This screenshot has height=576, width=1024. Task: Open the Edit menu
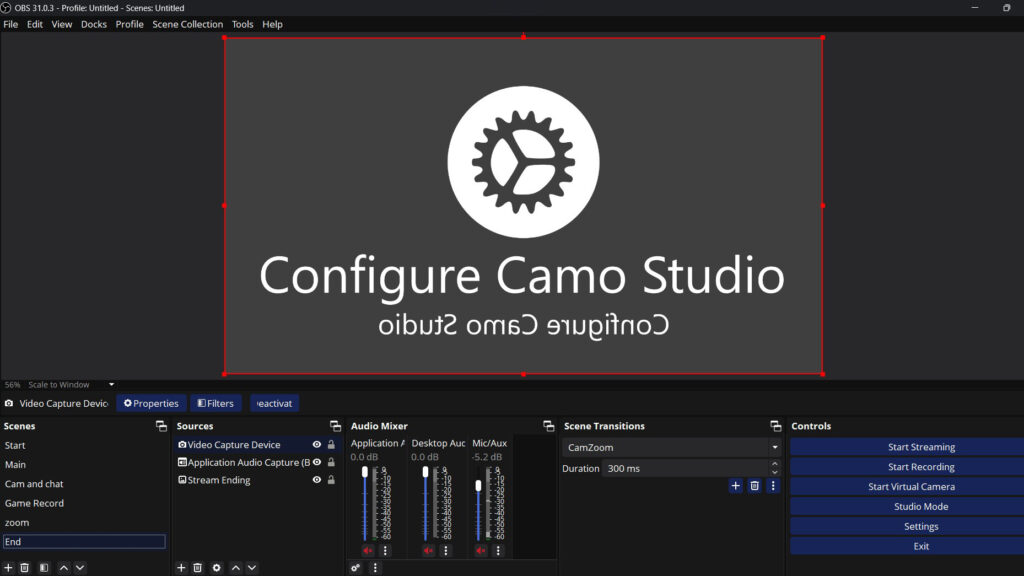coord(35,24)
